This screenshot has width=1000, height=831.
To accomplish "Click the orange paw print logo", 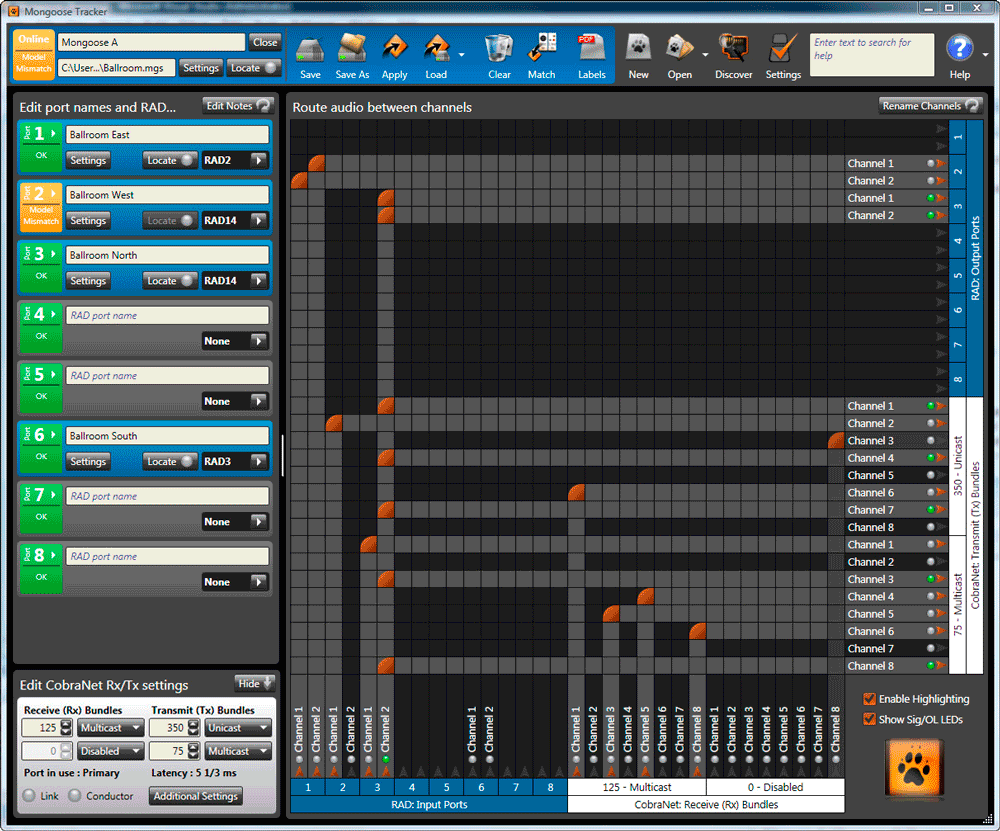I will 913,768.
